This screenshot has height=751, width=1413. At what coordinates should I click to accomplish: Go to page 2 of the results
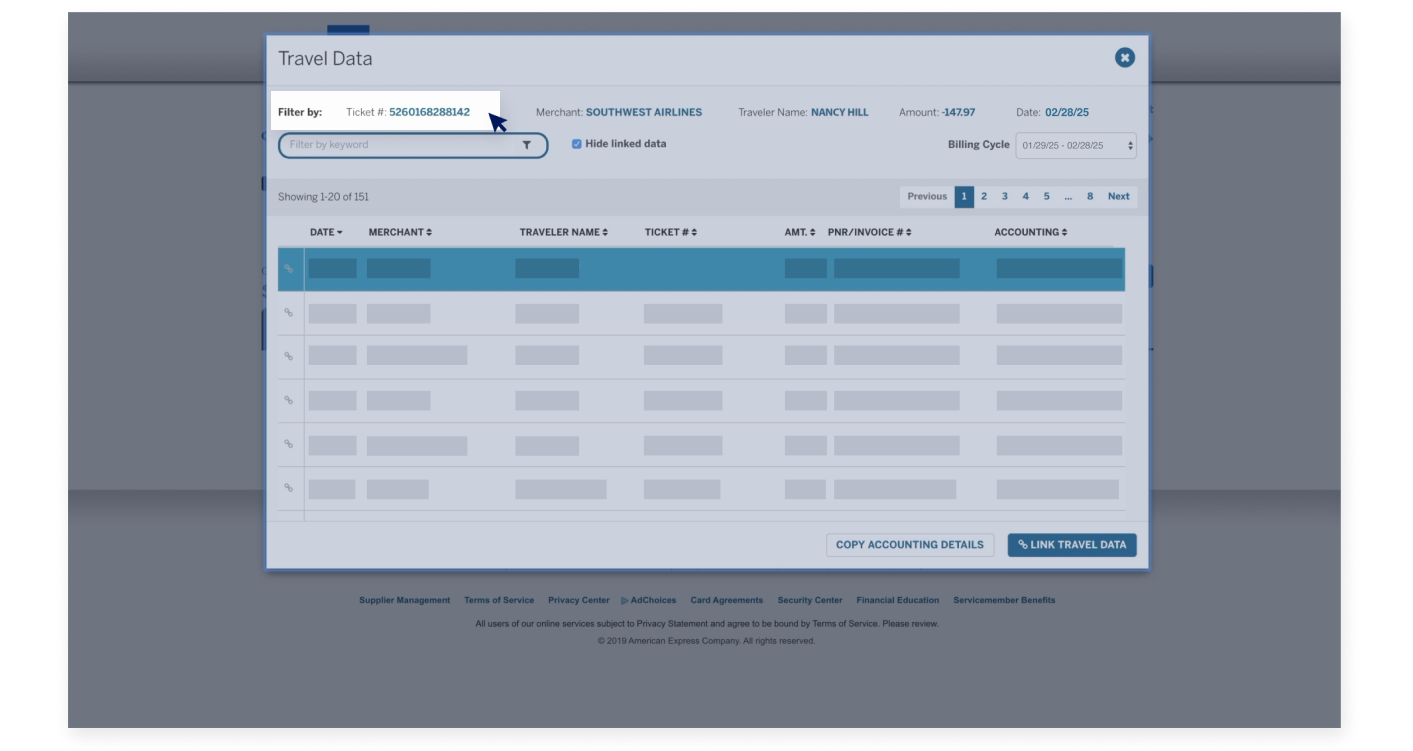tap(983, 196)
